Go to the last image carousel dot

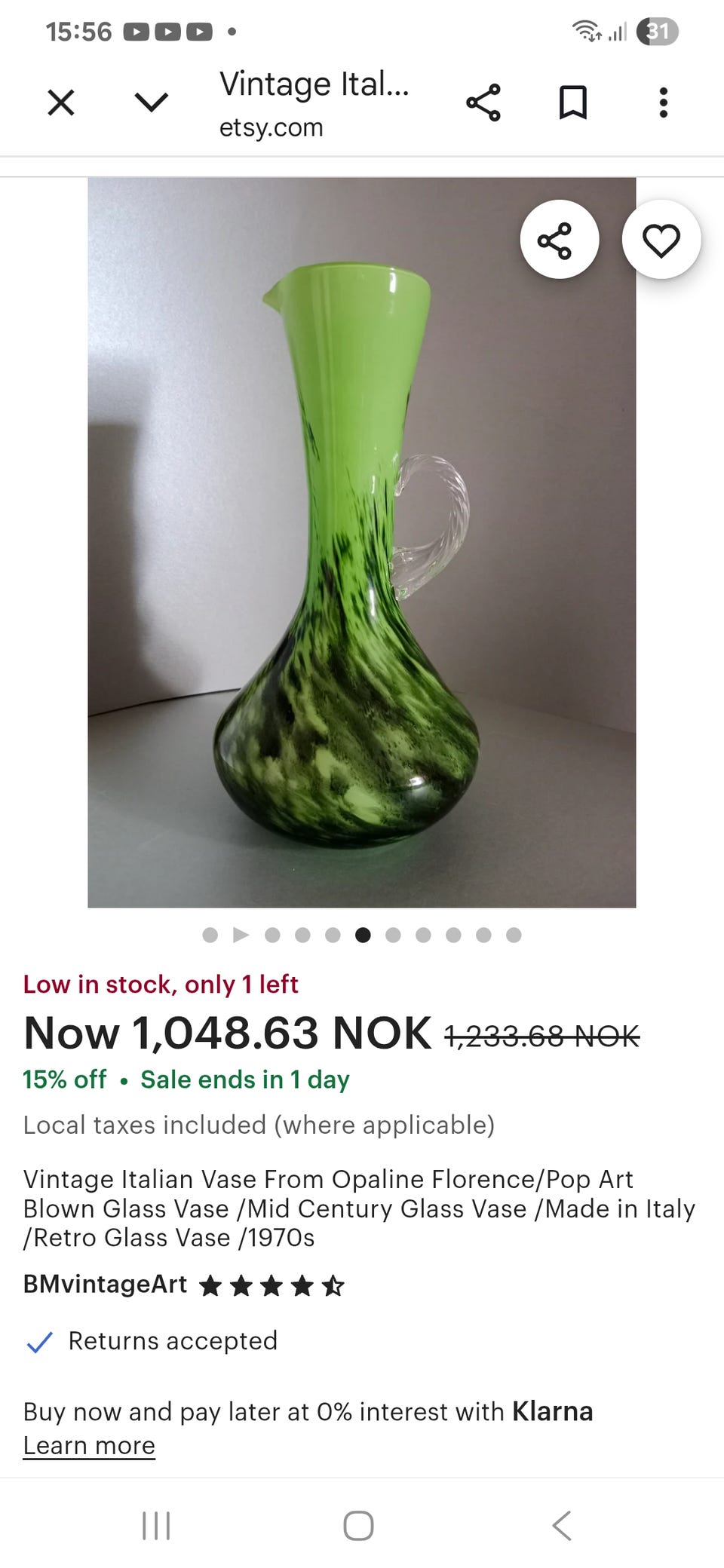click(514, 936)
